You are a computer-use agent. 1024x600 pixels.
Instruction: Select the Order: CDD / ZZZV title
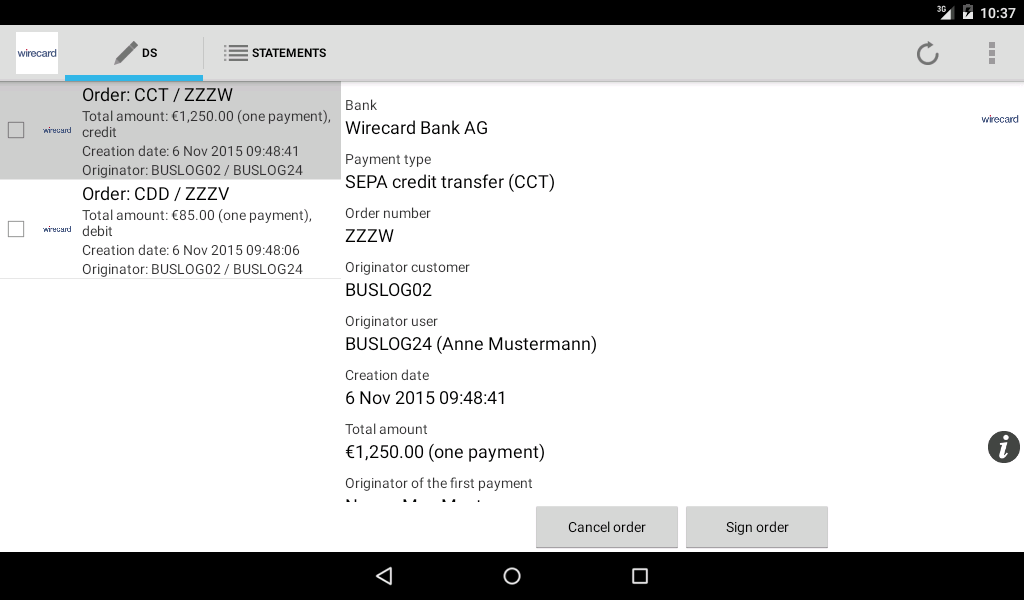click(155, 194)
